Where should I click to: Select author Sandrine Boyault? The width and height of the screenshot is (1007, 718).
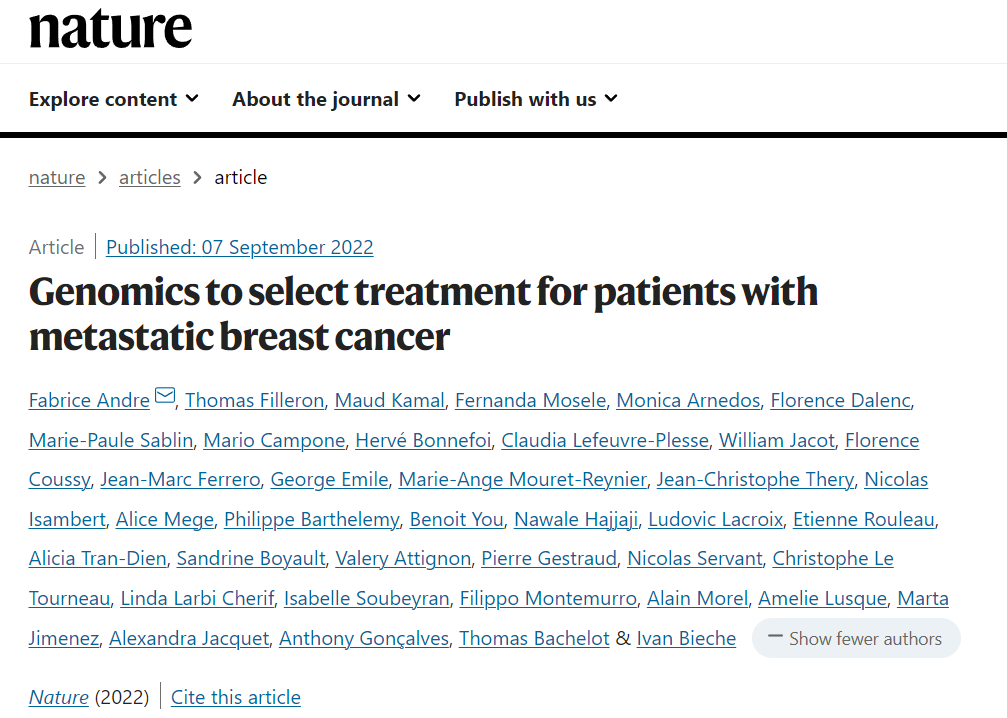[x=251, y=559]
